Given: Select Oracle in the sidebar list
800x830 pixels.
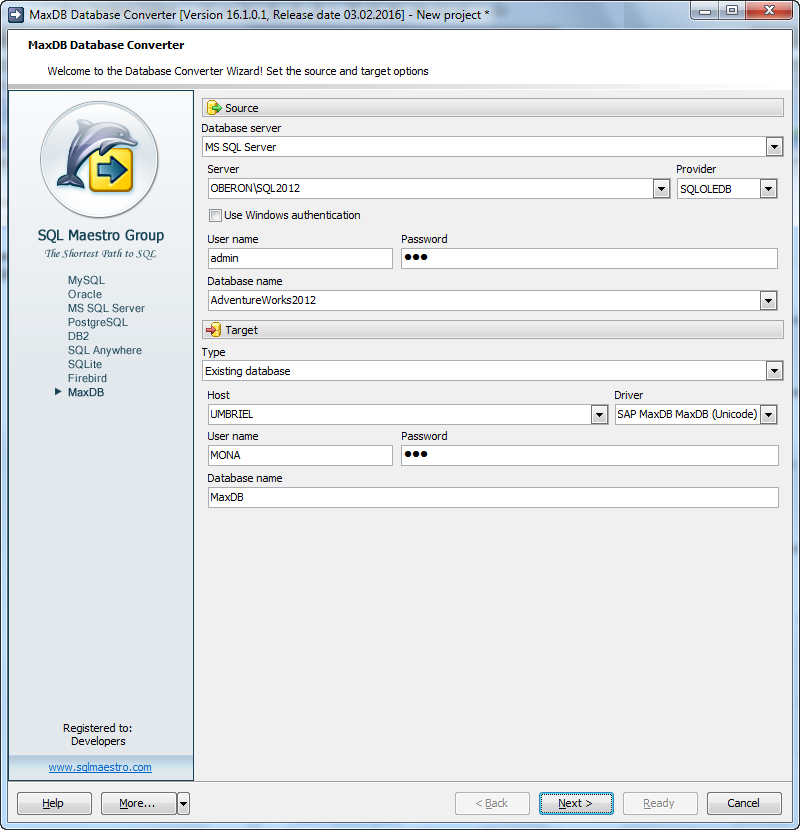Looking at the screenshot, I should click(85, 294).
